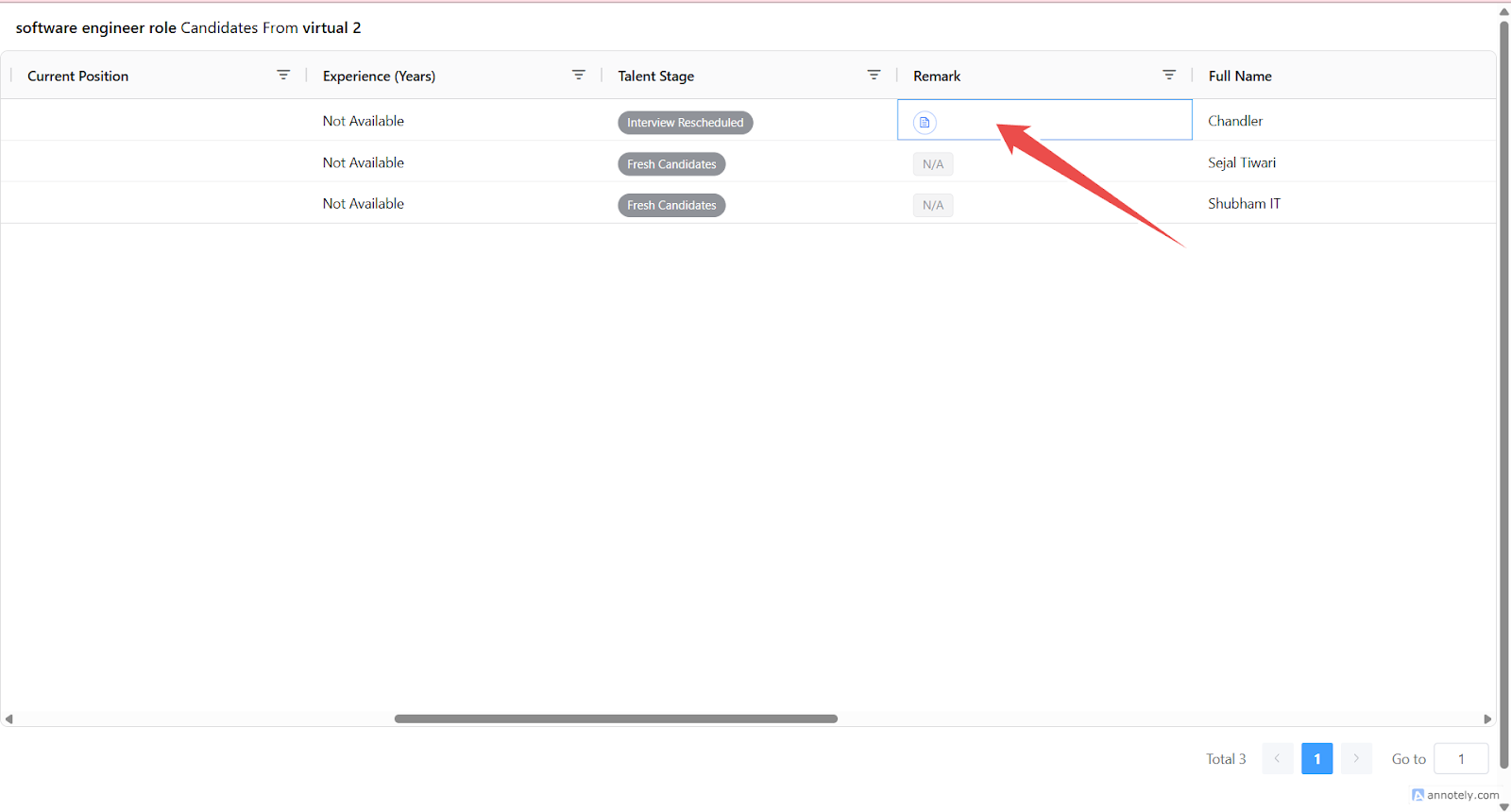Select page 1 in pagination
The width and height of the screenshot is (1511, 812).
tap(1316, 758)
